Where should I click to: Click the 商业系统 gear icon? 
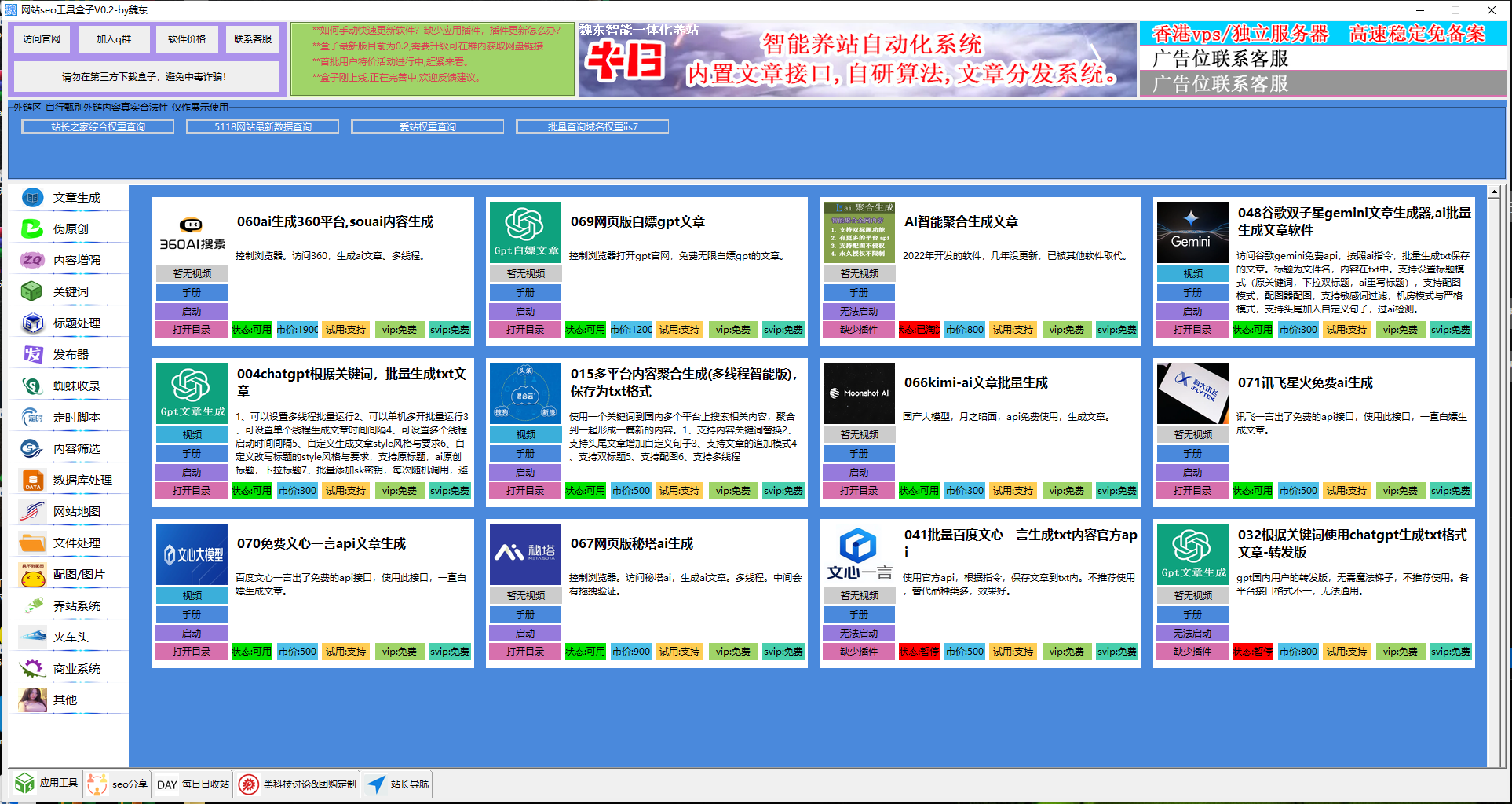click(x=32, y=668)
